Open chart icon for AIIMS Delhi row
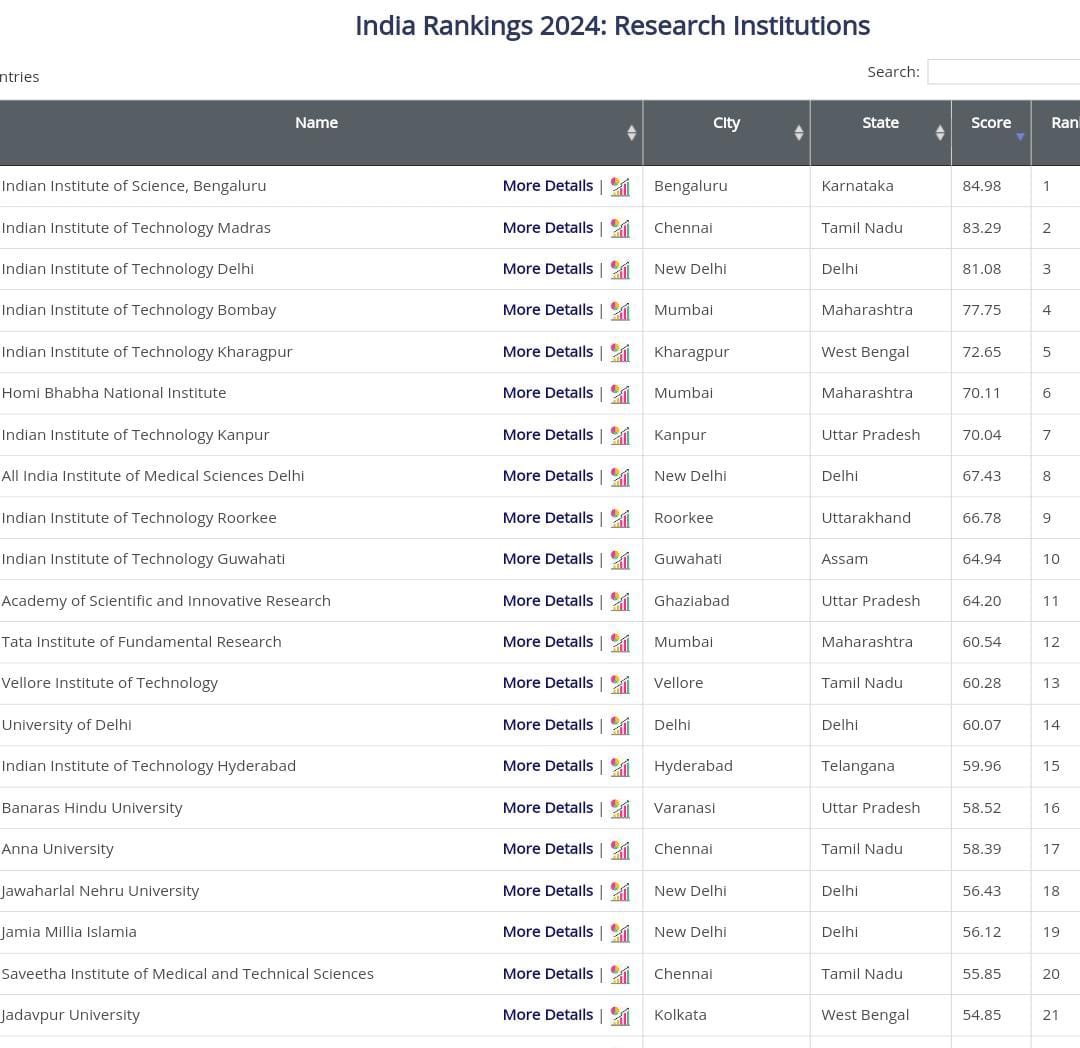The width and height of the screenshot is (1080, 1048). 620,476
